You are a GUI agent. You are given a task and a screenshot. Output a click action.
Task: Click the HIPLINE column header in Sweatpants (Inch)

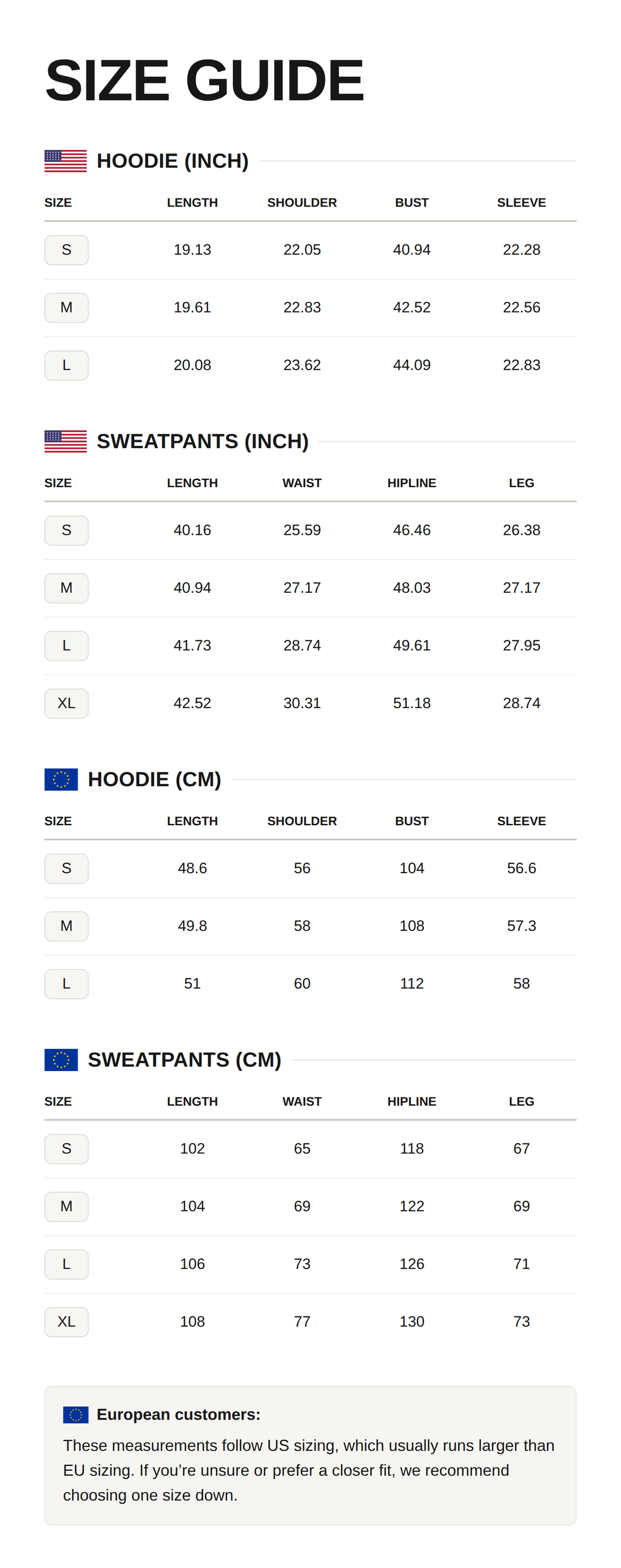[412, 482]
